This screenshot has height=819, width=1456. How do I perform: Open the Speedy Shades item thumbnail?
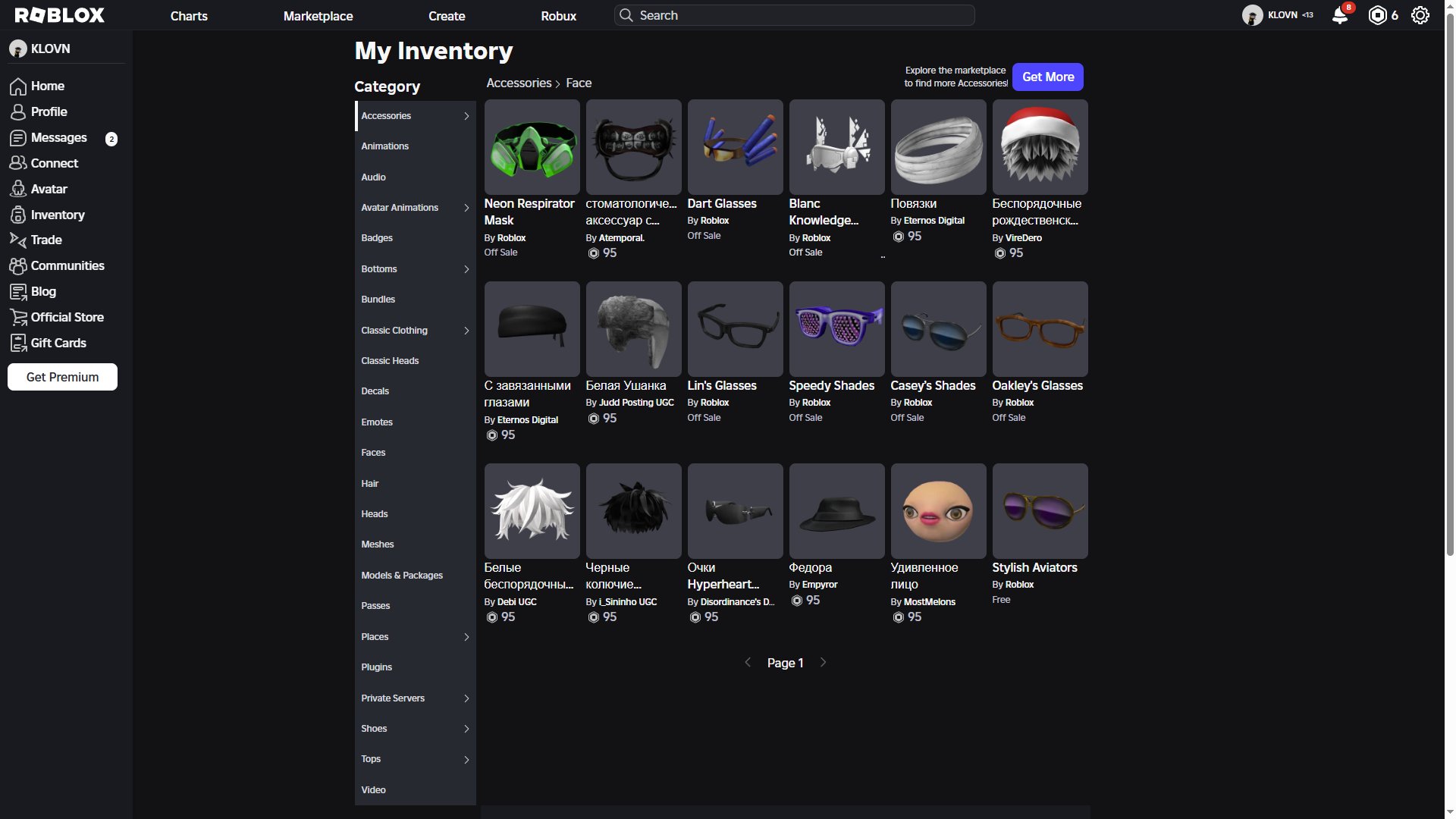836,329
